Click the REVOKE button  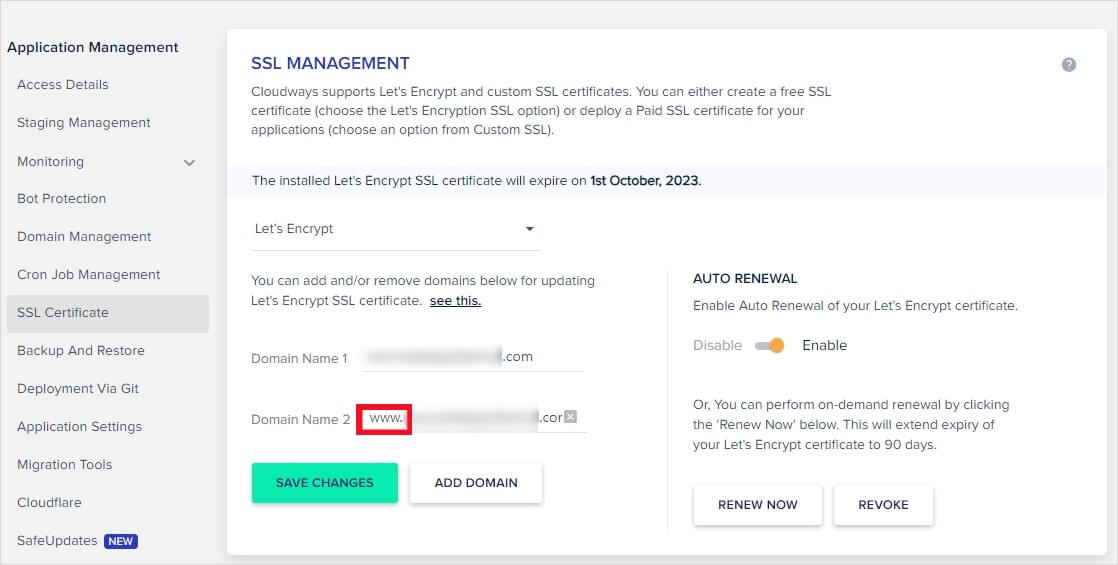883,505
